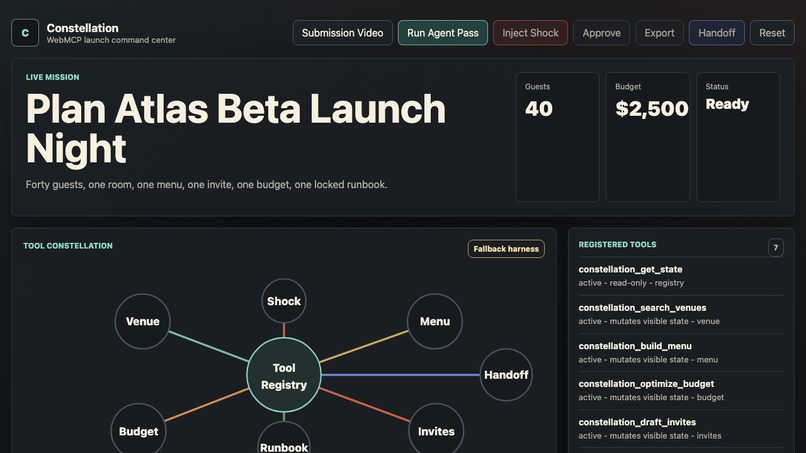Click the "LIVE MISSION" label
This screenshot has height=453, width=806.
[52, 77]
